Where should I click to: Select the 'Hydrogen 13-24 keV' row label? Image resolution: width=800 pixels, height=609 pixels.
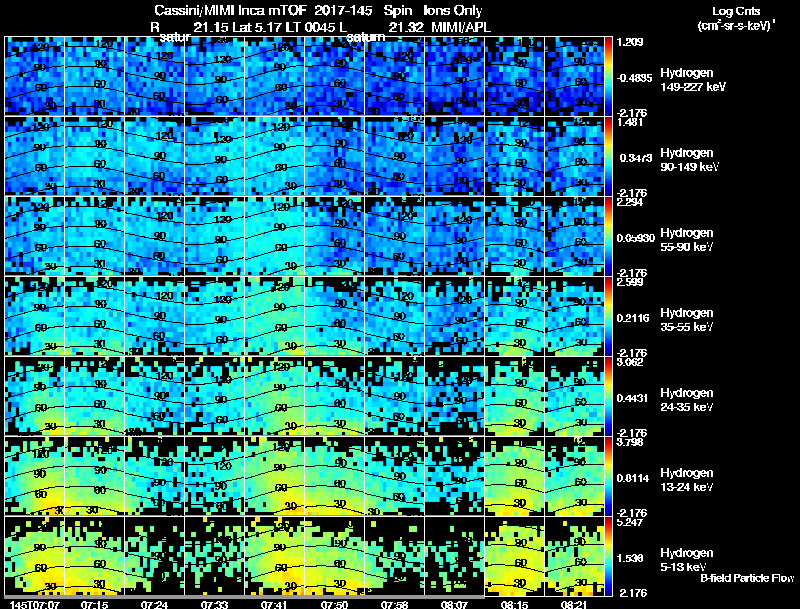click(687, 480)
